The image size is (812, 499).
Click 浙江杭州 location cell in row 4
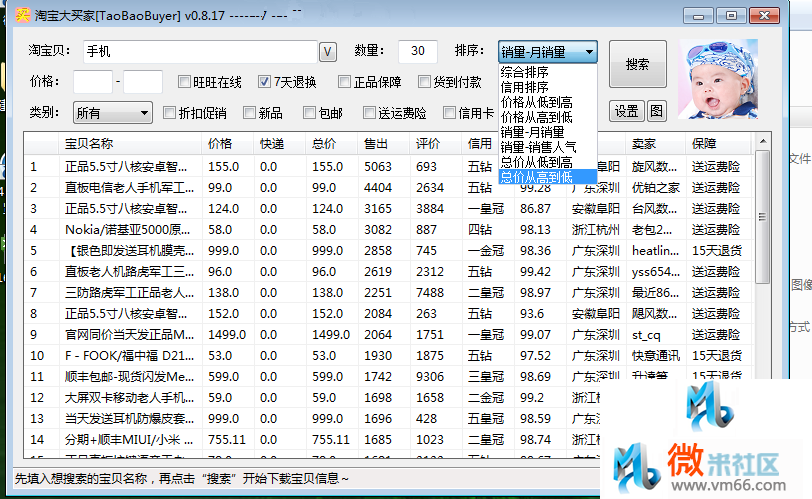pos(596,229)
